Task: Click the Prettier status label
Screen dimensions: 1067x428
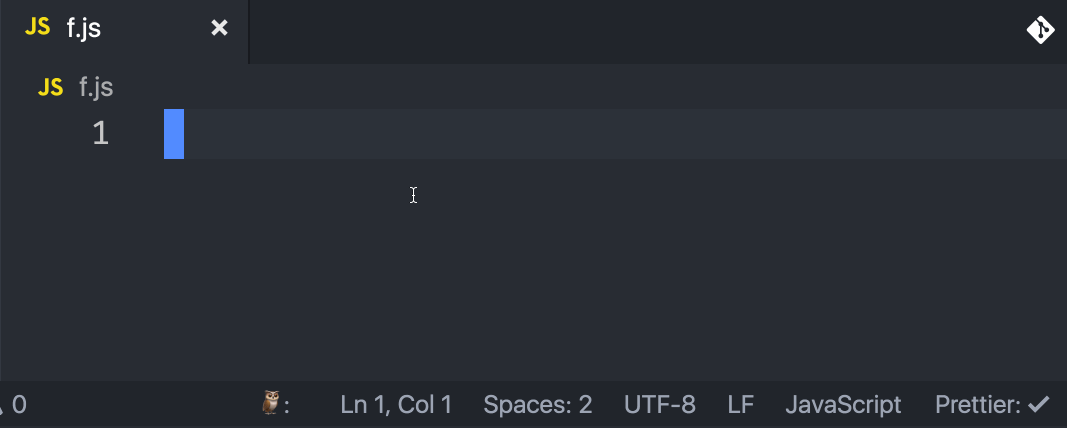Action: 978,405
